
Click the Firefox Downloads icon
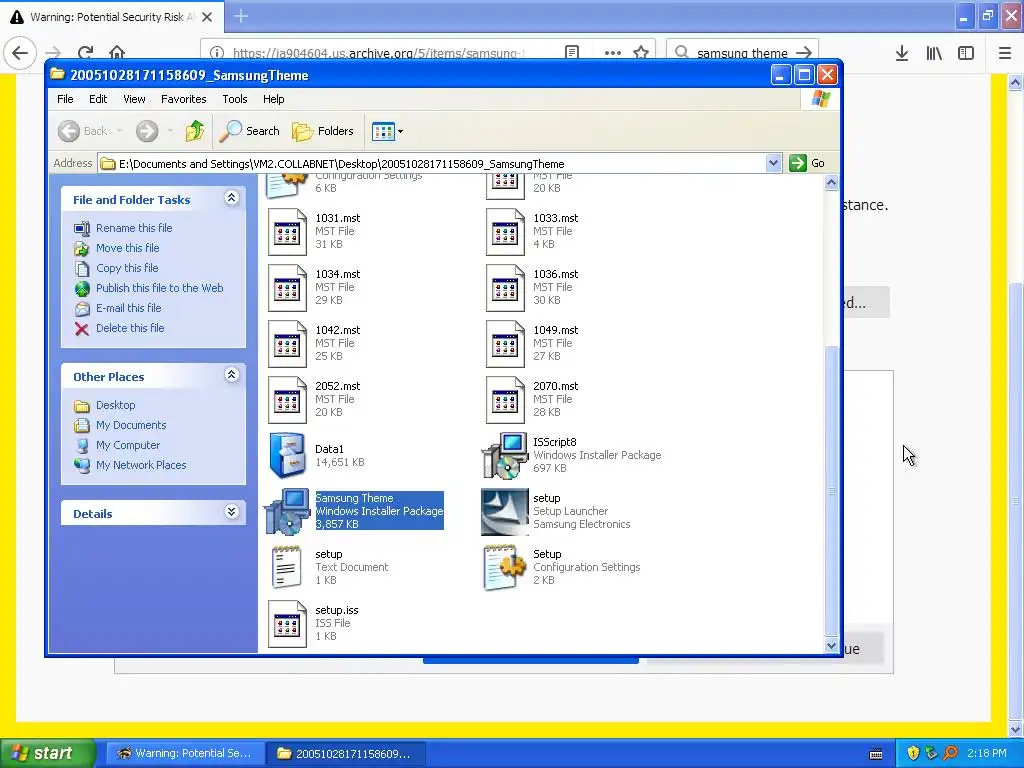(x=902, y=54)
